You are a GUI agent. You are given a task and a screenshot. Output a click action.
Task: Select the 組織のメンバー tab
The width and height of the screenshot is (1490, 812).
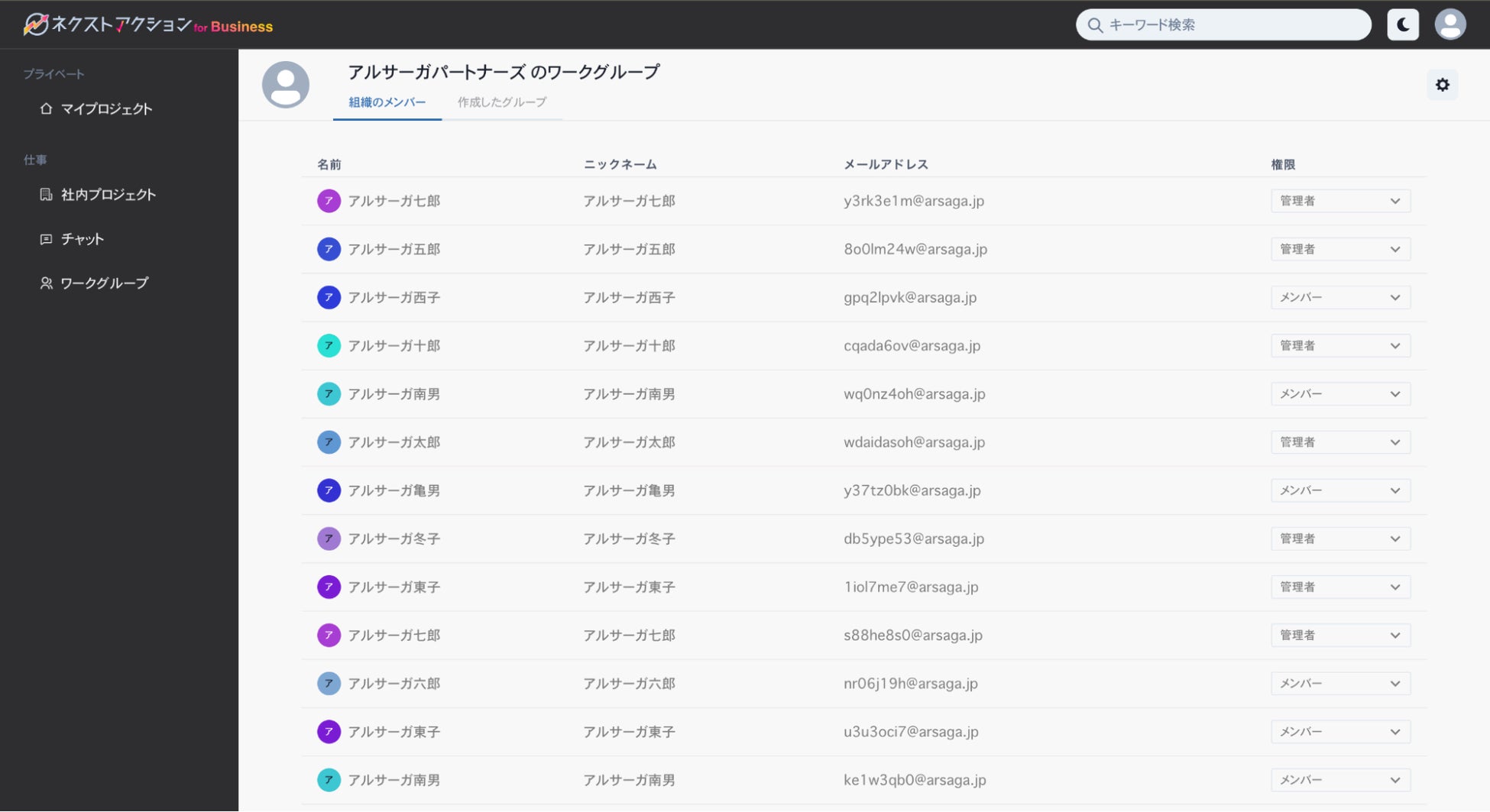pos(387,102)
